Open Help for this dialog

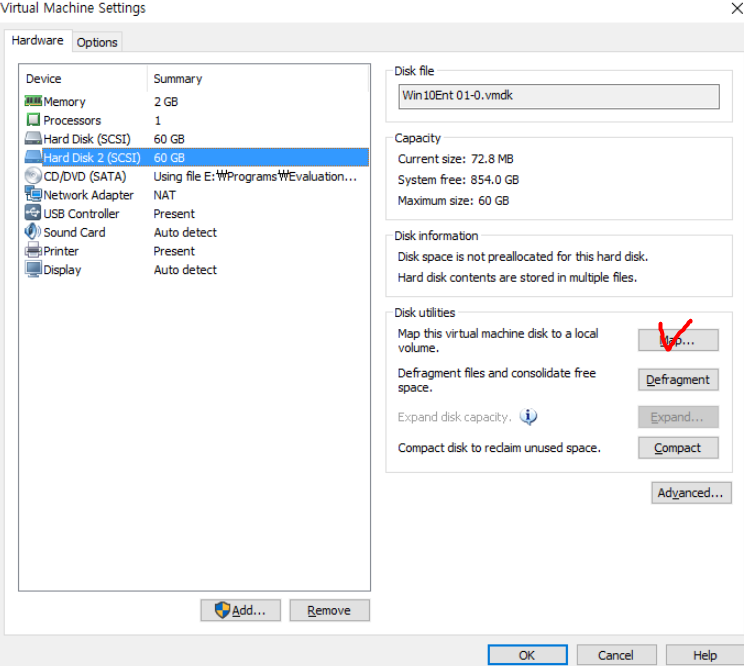(x=705, y=655)
